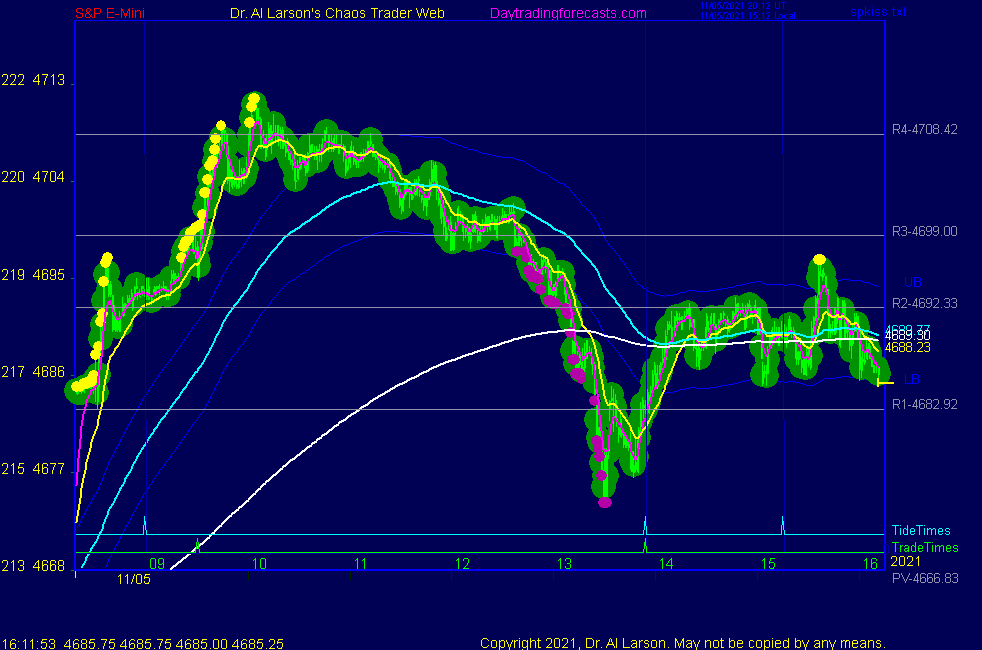Click the cyan tide spike before 09
Viewport: 982px width, 650px height.
pyautogui.click(x=145, y=525)
